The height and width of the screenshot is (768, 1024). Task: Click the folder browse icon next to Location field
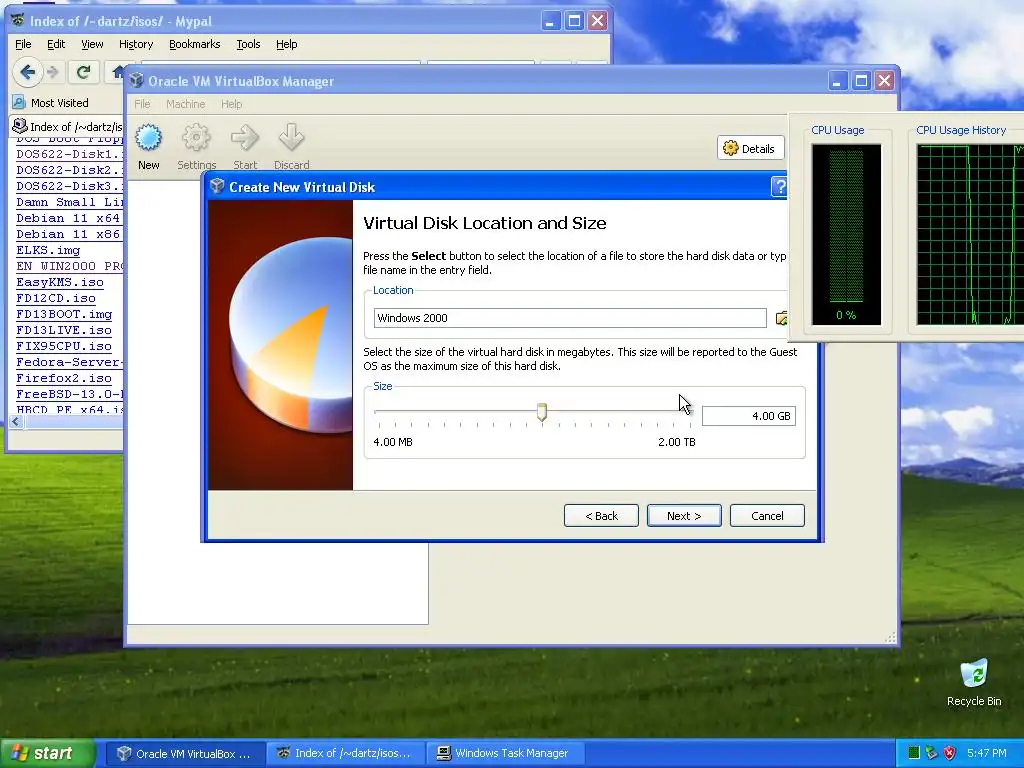[x=781, y=318]
